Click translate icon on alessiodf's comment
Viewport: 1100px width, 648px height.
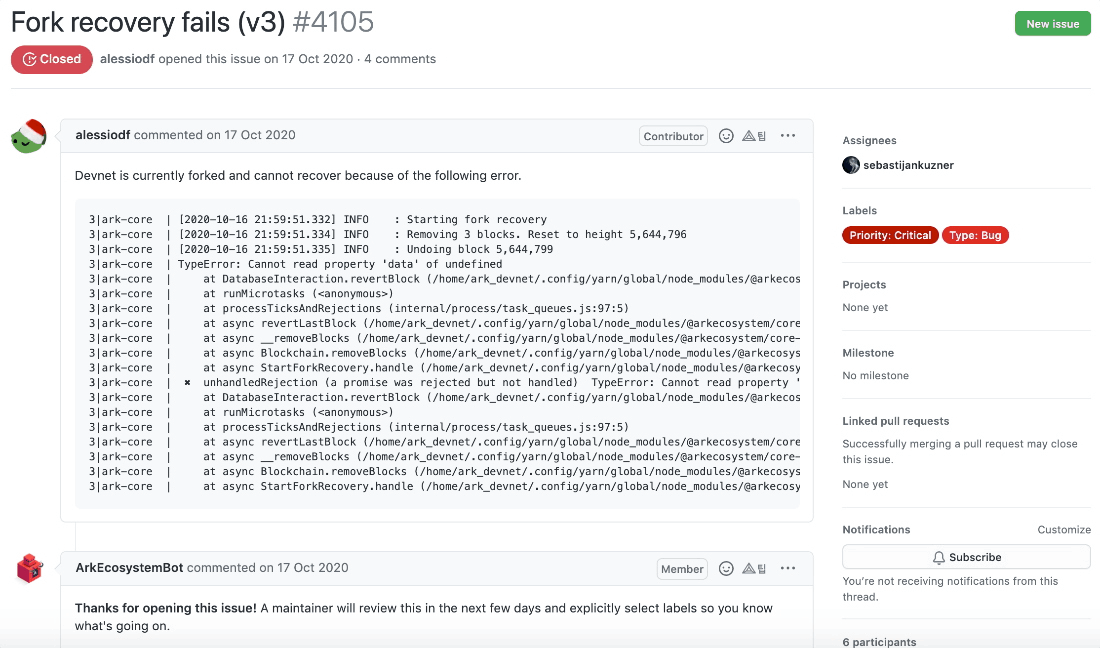[754, 136]
